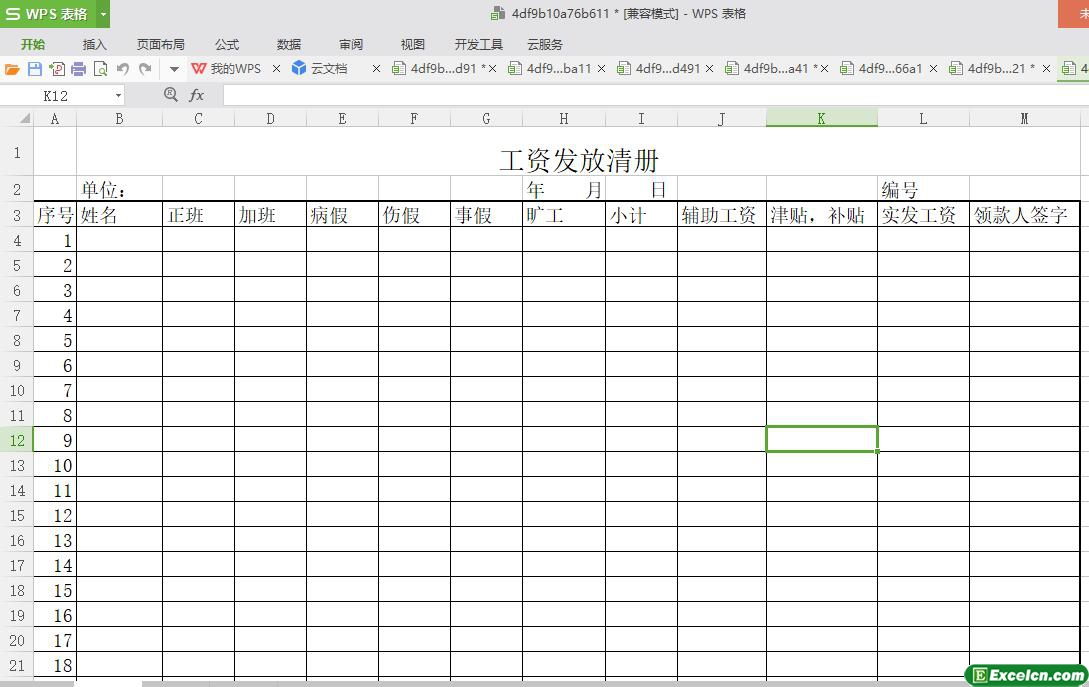Open a file with the folder icon
The image size is (1089, 687).
[x=12, y=69]
